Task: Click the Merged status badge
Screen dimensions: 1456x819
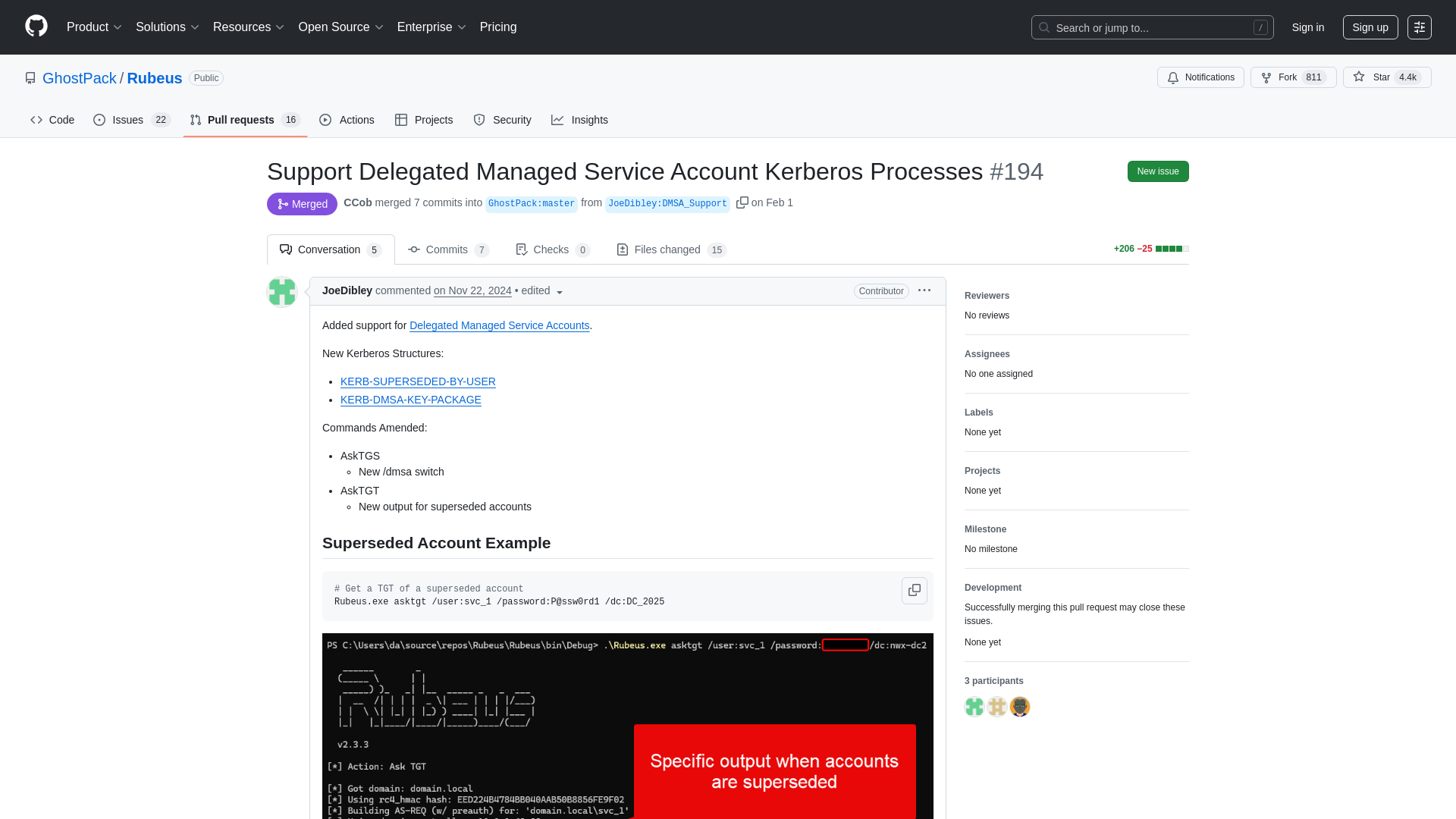Action: click(x=302, y=204)
